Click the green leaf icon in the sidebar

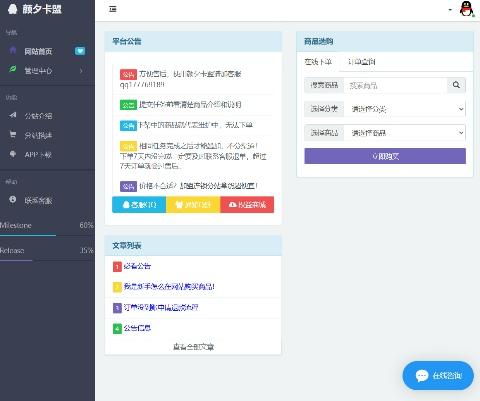(x=13, y=69)
